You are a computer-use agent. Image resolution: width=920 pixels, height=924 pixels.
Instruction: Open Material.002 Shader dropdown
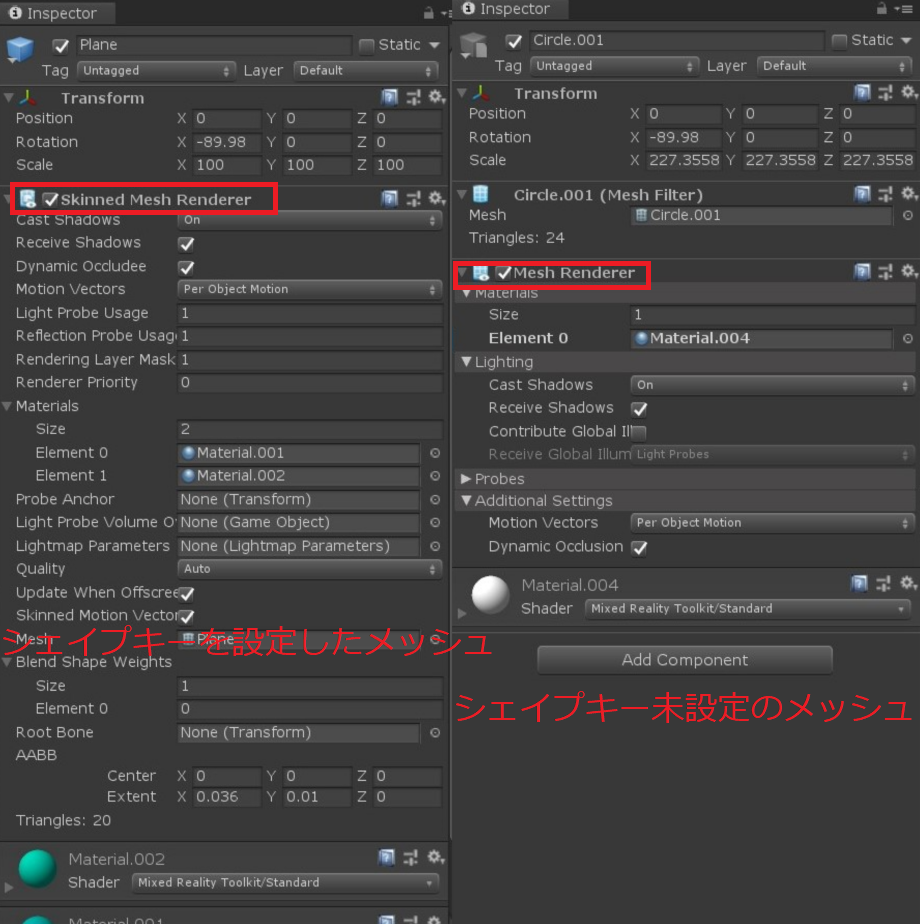click(285, 883)
